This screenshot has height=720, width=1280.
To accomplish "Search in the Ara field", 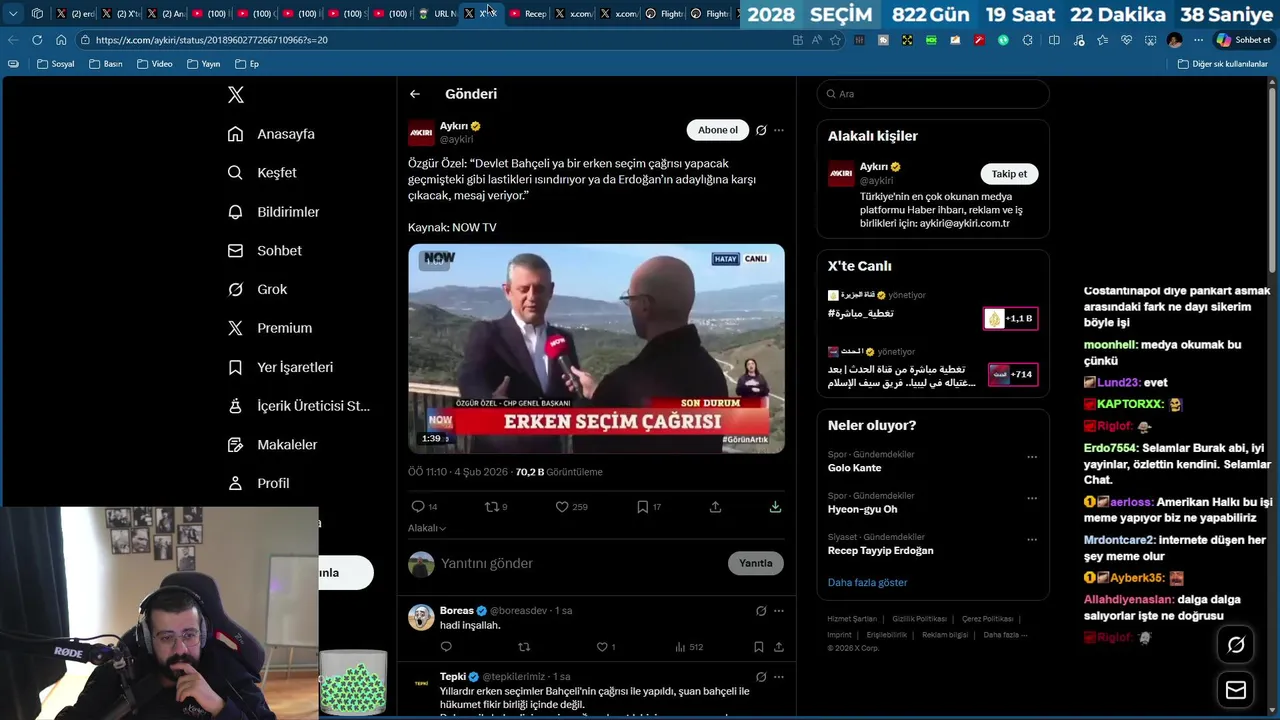I will [x=933, y=94].
